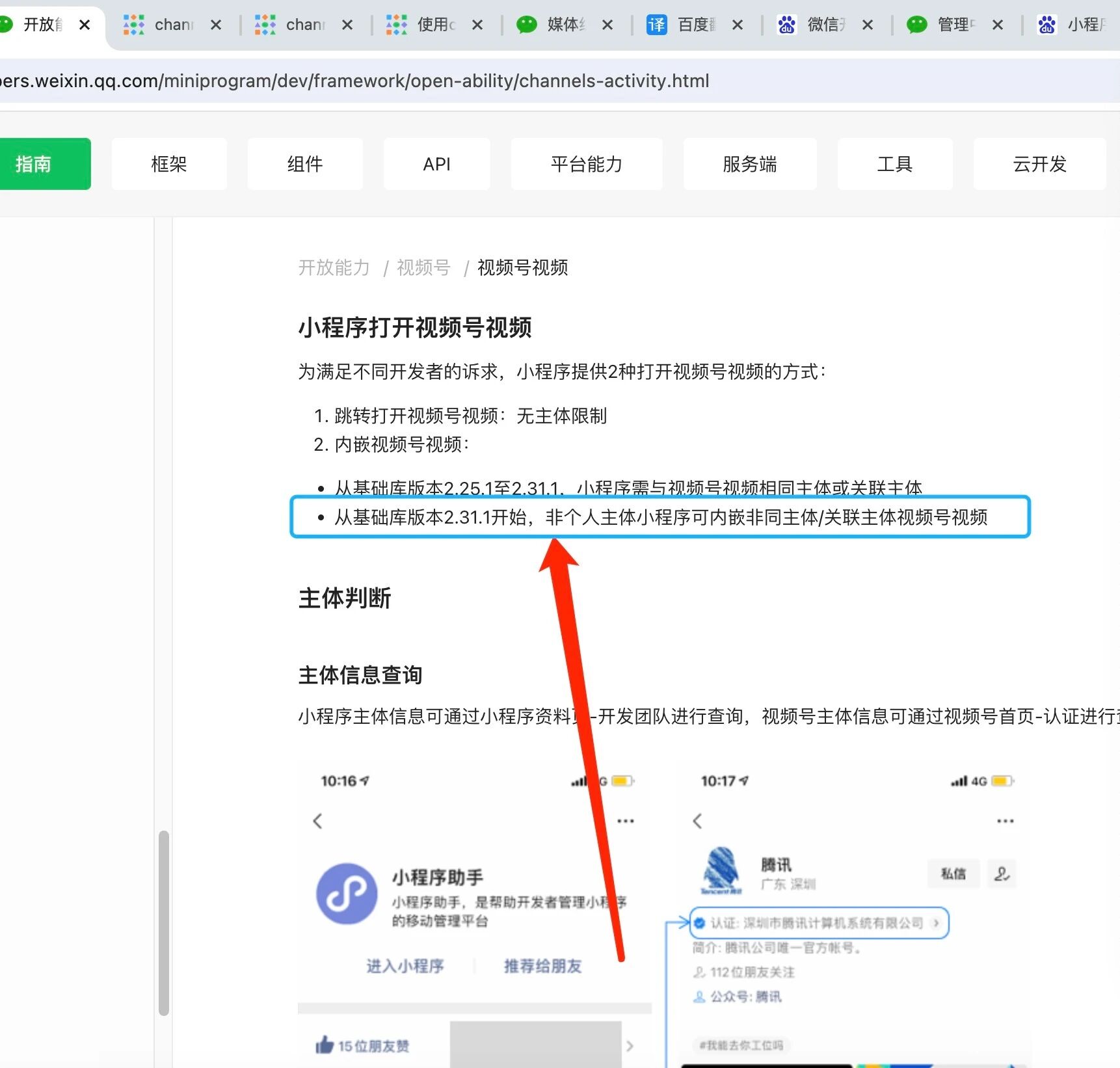Click the left sidebar scrollbar thumb

pos(164,923)
